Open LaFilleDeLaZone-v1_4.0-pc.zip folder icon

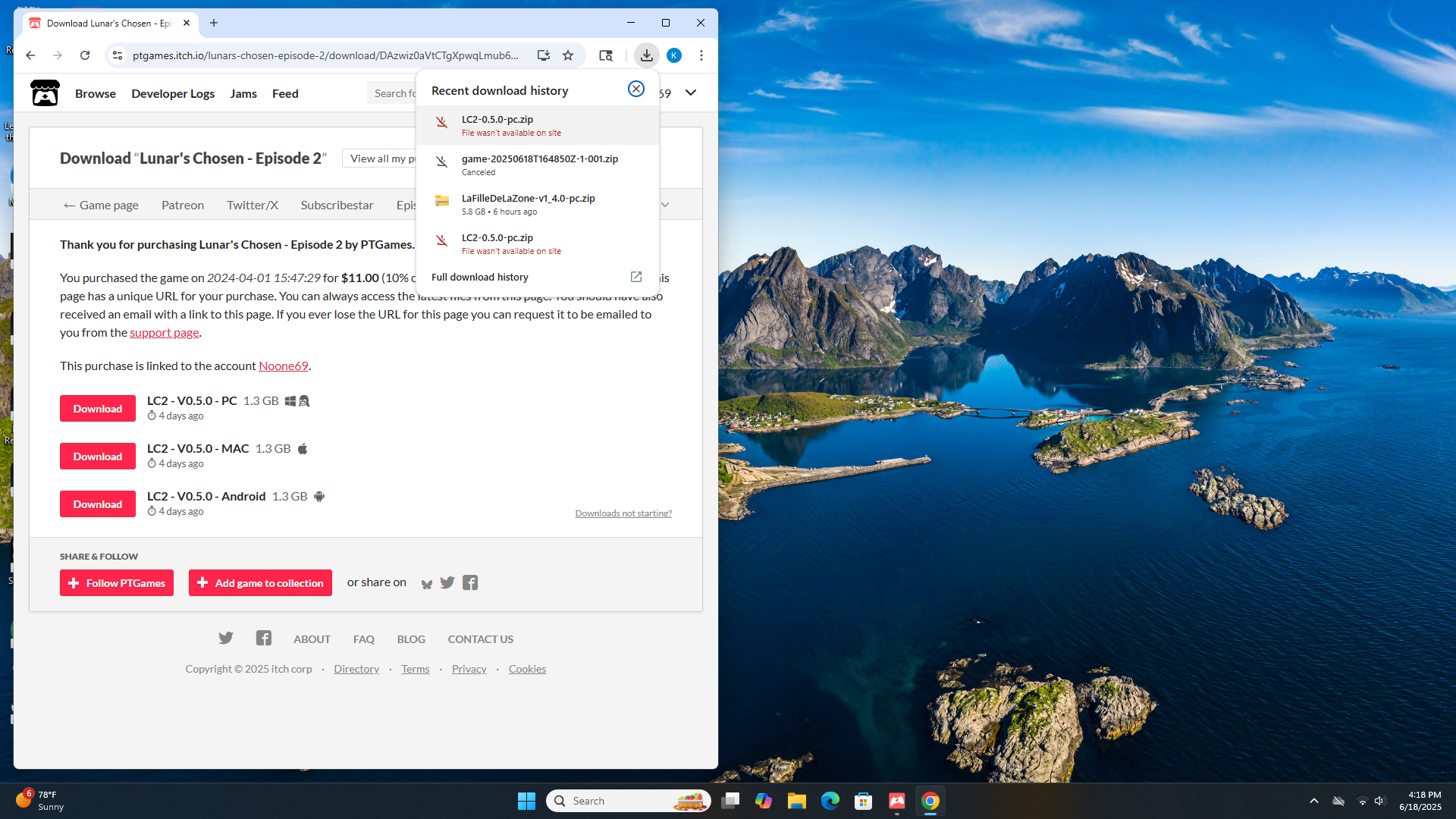point(442,201)
